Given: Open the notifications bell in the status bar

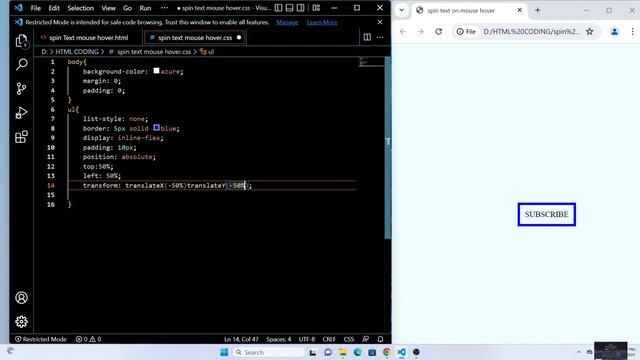Looking at the screenshot, I should 380,339.
